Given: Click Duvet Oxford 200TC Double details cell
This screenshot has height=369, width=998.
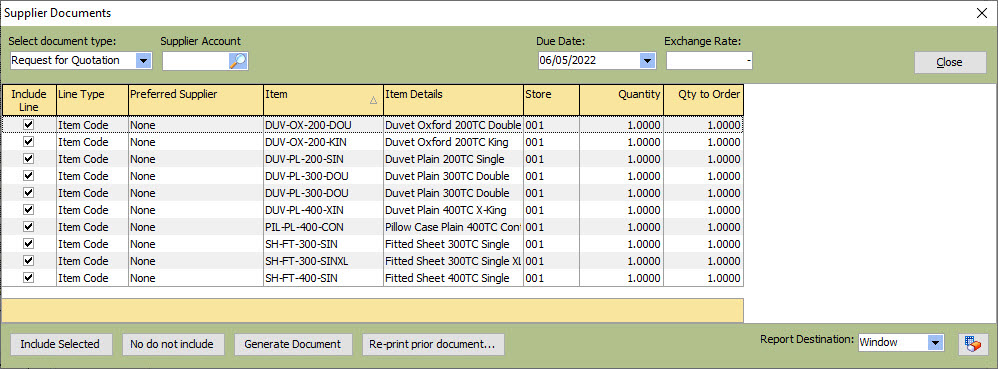Looking at the screenshot, I should coord(454,125).
